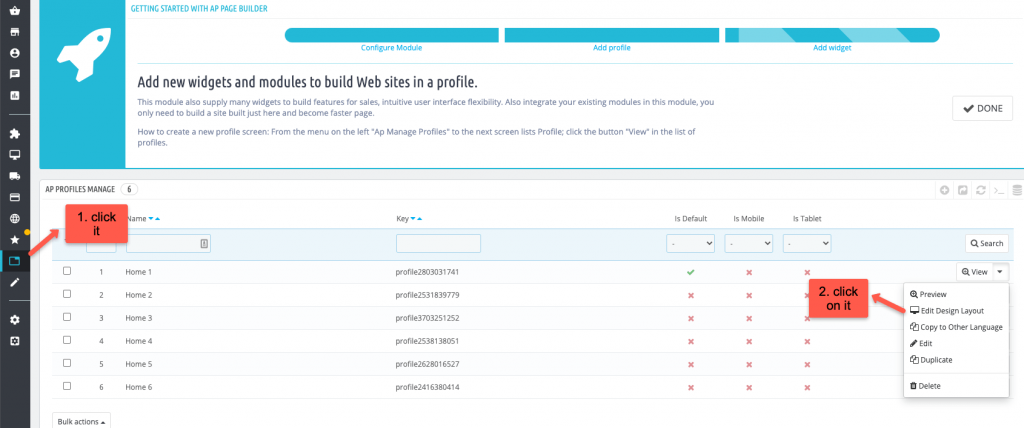Image resolution: width=1024 pixels, height=428 pixels.
Task: Tick the Home 6 row checkbox
Action: tap(67, 385)
